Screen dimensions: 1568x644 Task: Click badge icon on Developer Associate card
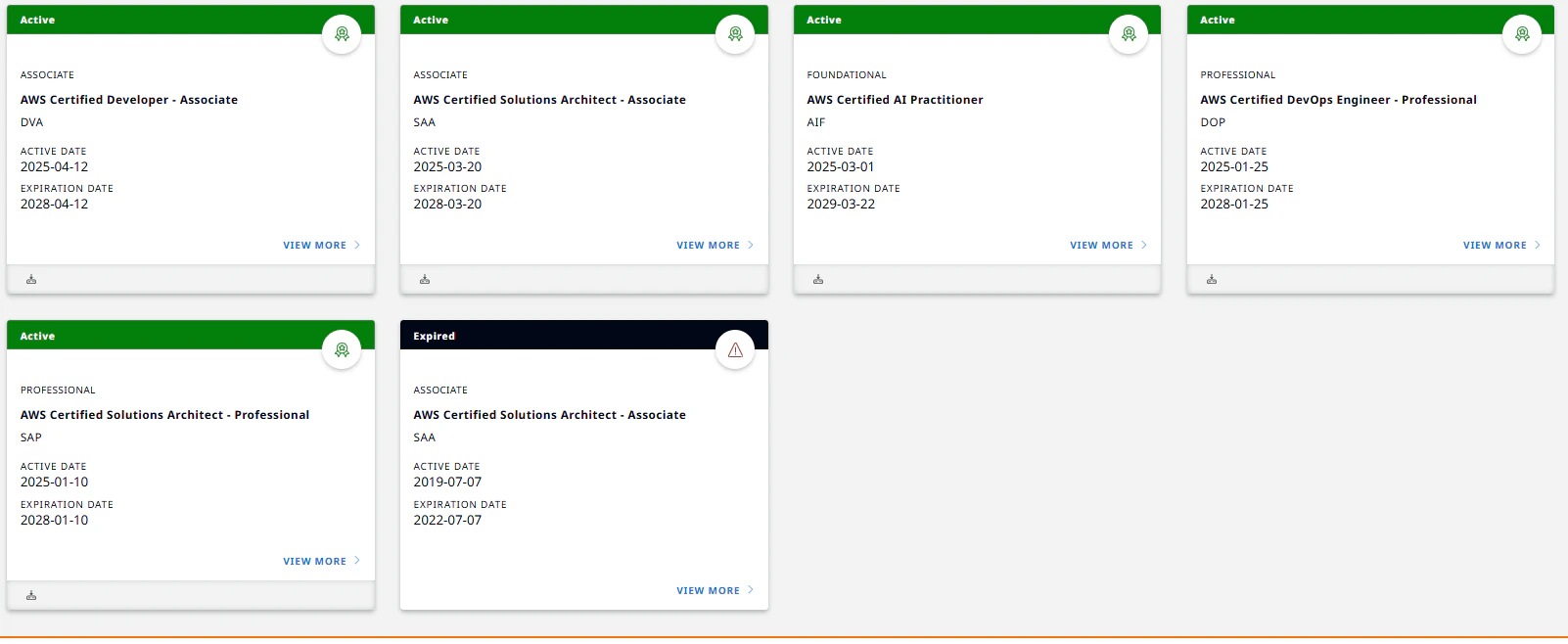coord(342,34)
